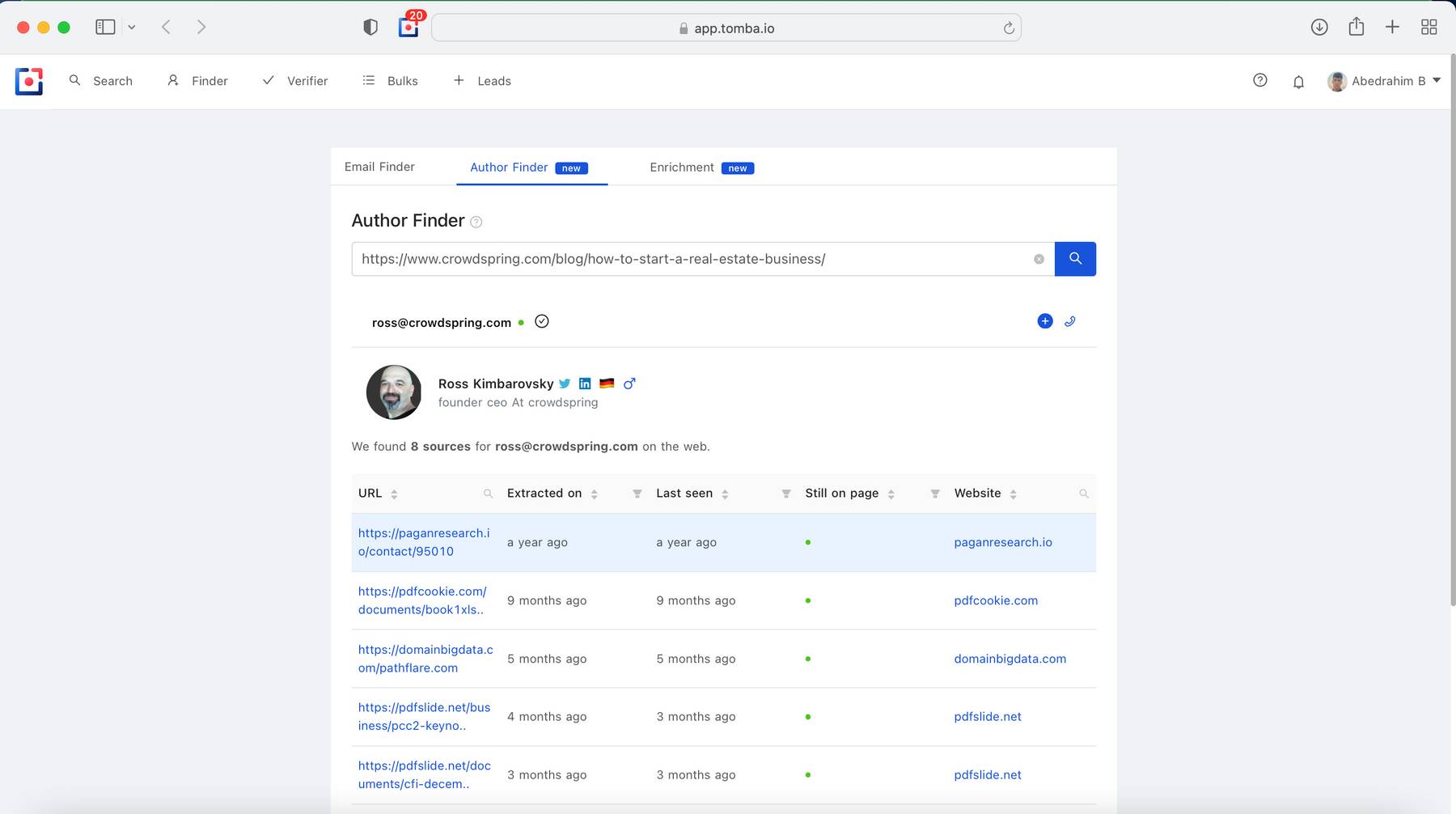This screenshot has width=1456, height=814.
Task: Click the Tomba logo icon in the navbar
Action: coord(29,81)
